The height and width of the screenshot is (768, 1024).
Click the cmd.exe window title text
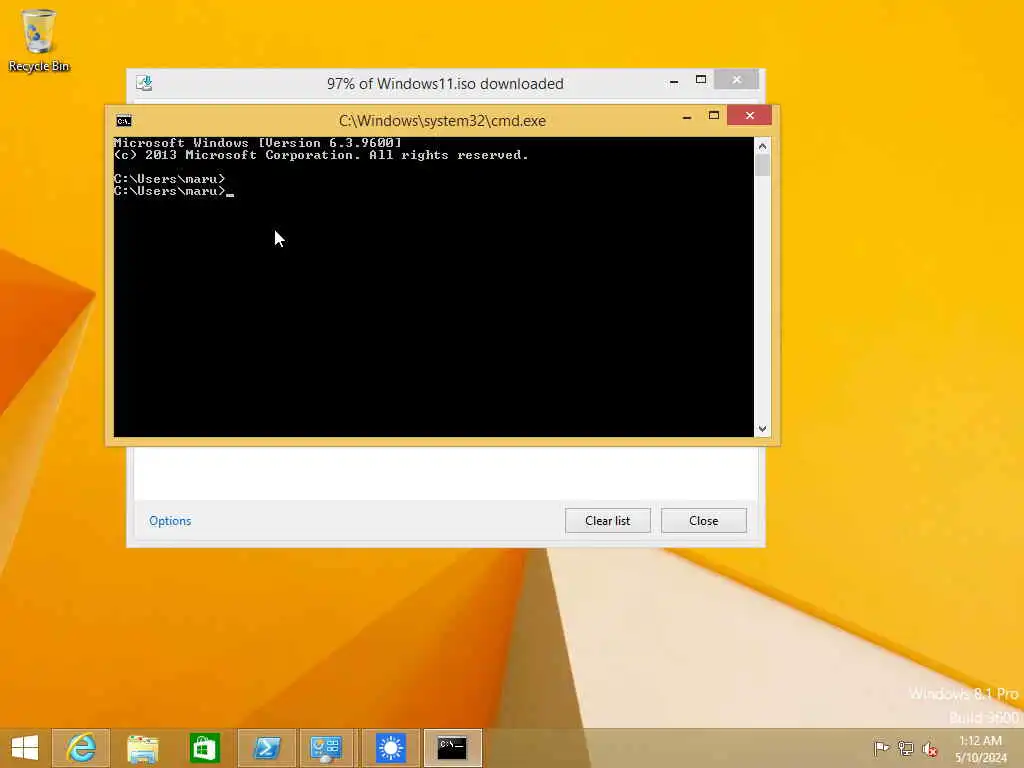coord(442,121)
